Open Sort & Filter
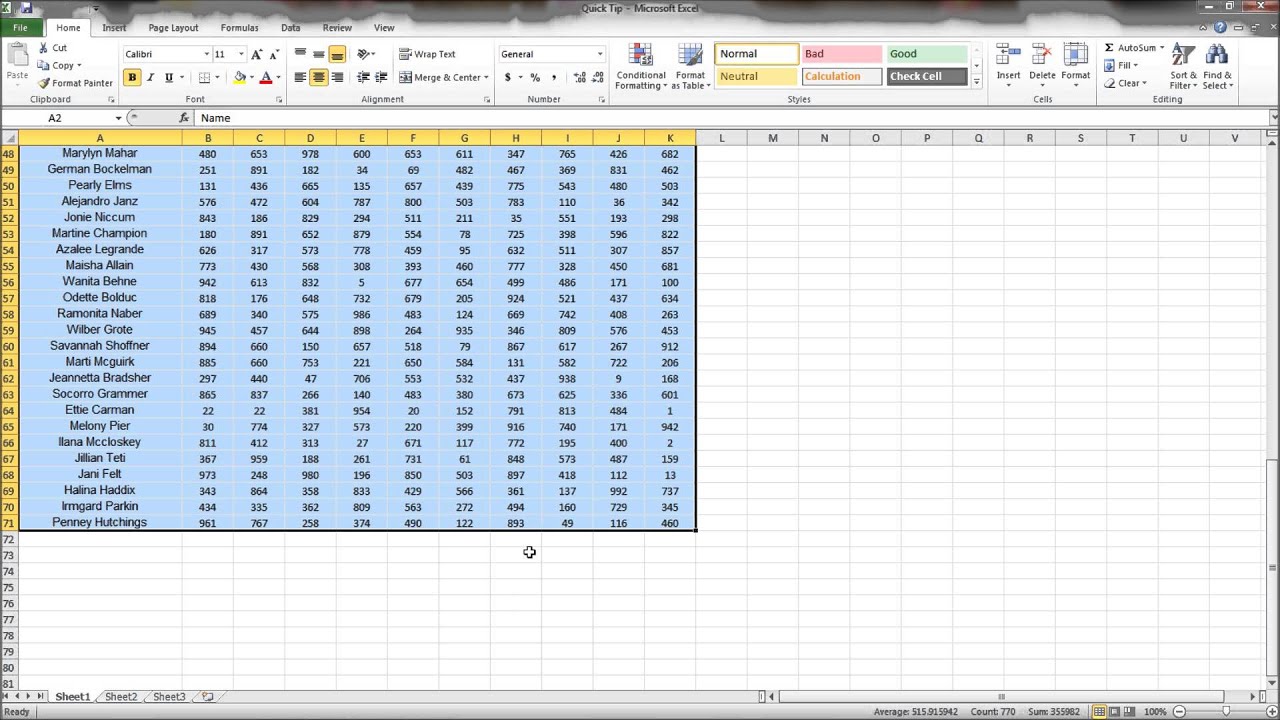 [1183, 67]
